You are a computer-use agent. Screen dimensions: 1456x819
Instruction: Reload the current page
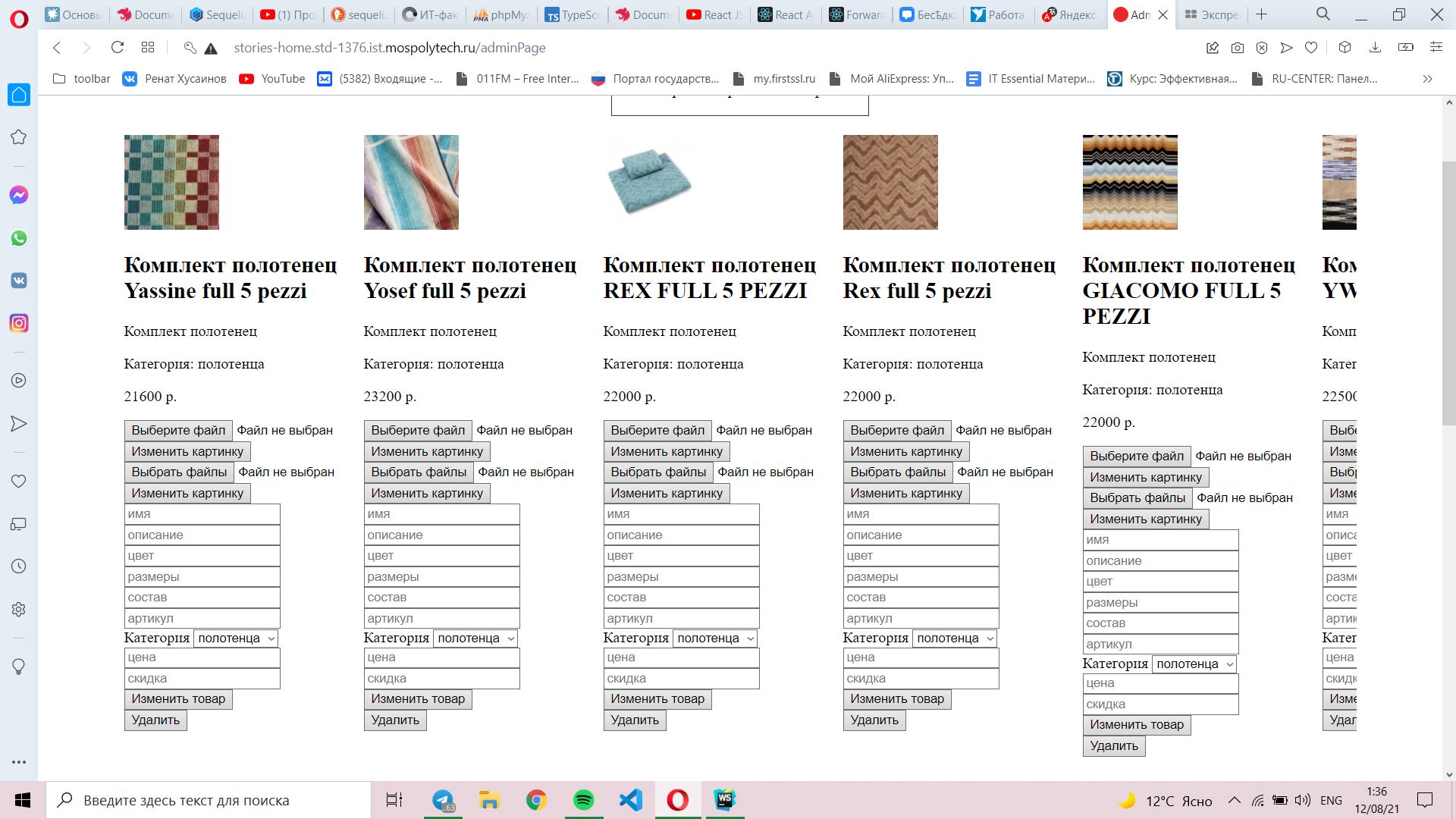coord(117,48)
